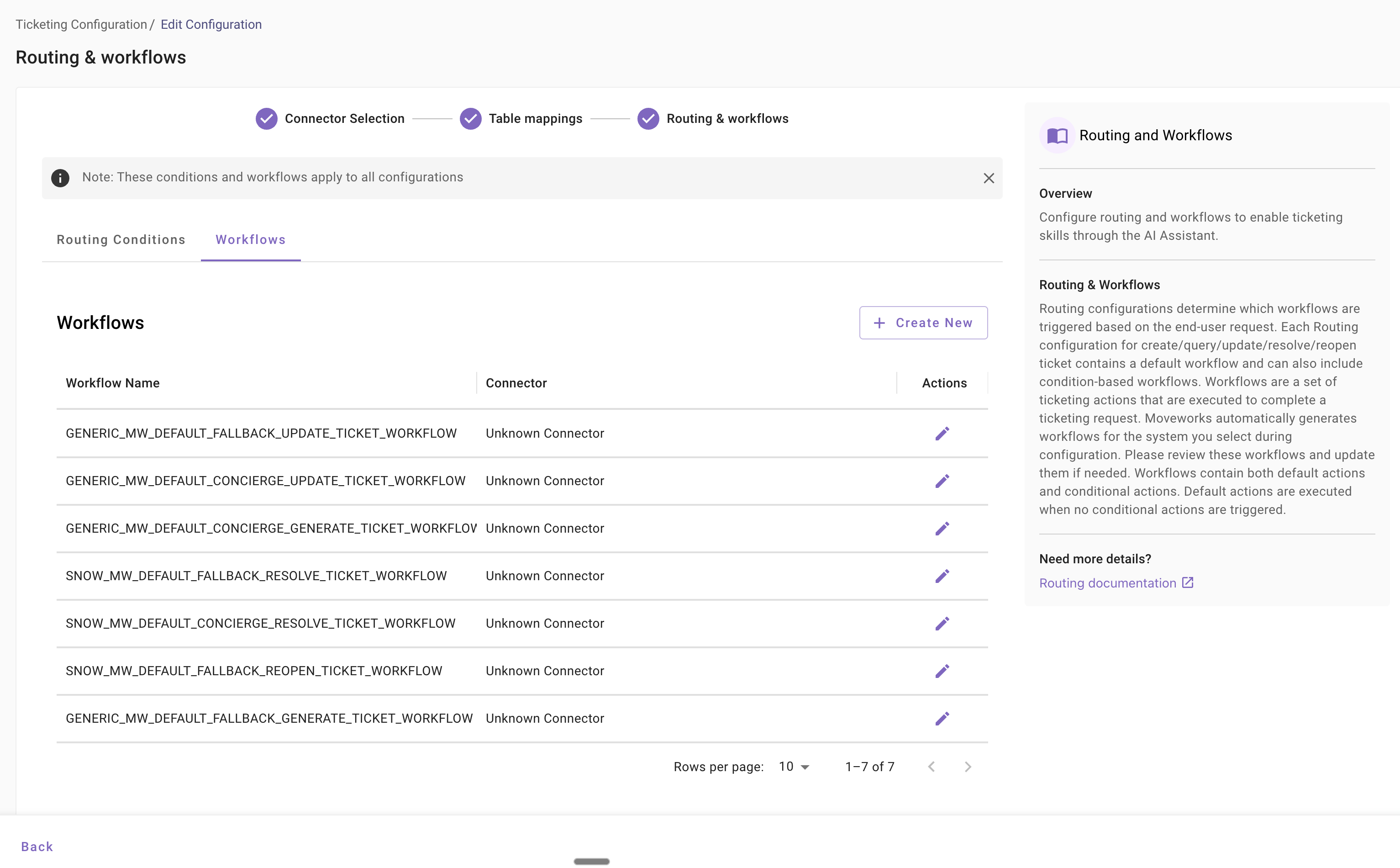Go to next page of workflows
This screenshot has width=1400, height=868.
pos(968,767)
